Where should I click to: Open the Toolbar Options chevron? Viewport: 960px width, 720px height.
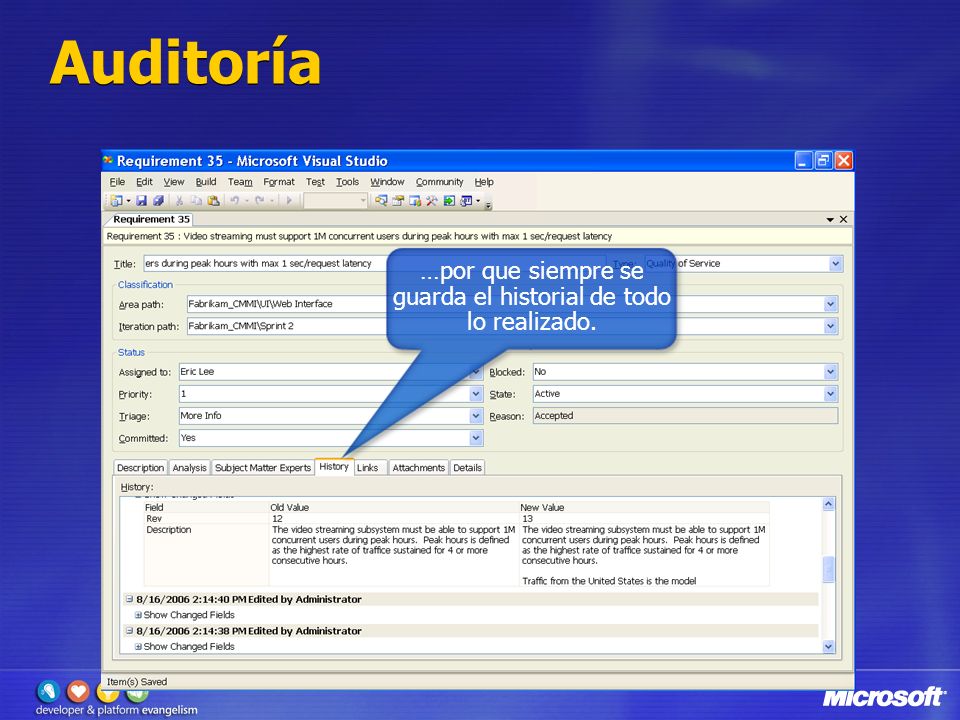[488, 204]
